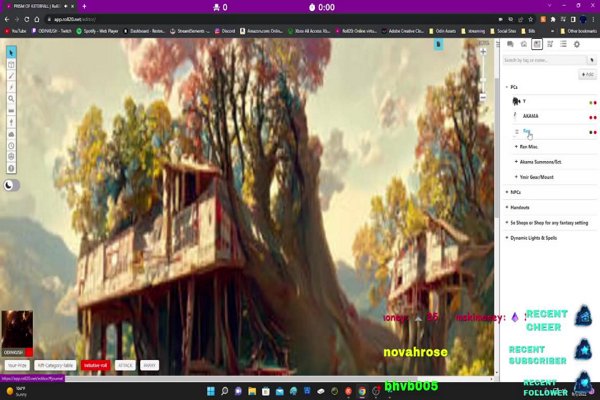Open a new browser tab
This screenshot has height=400, width=600.
pos(84,7)
